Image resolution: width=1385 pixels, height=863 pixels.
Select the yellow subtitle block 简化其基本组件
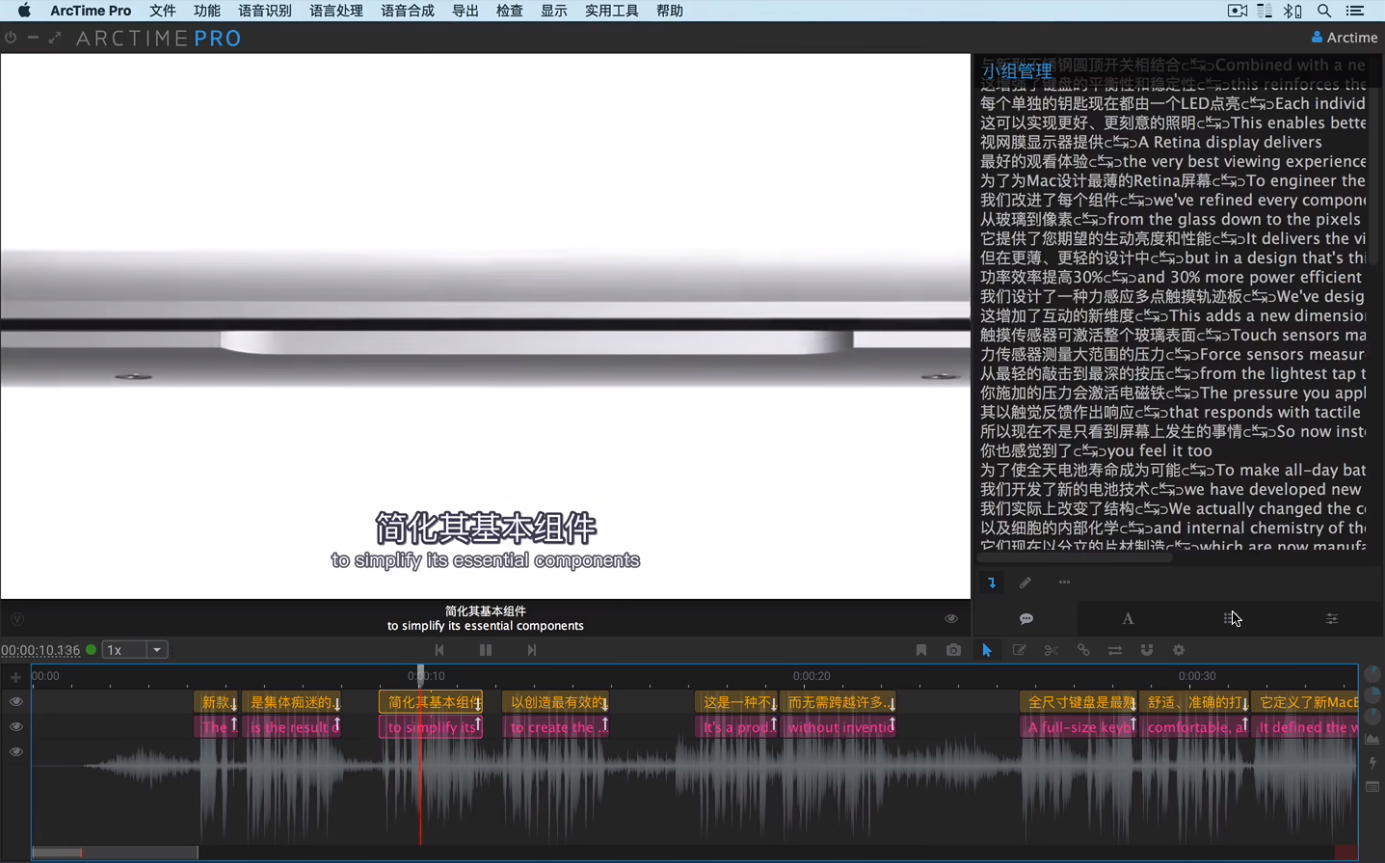[430, 702]
